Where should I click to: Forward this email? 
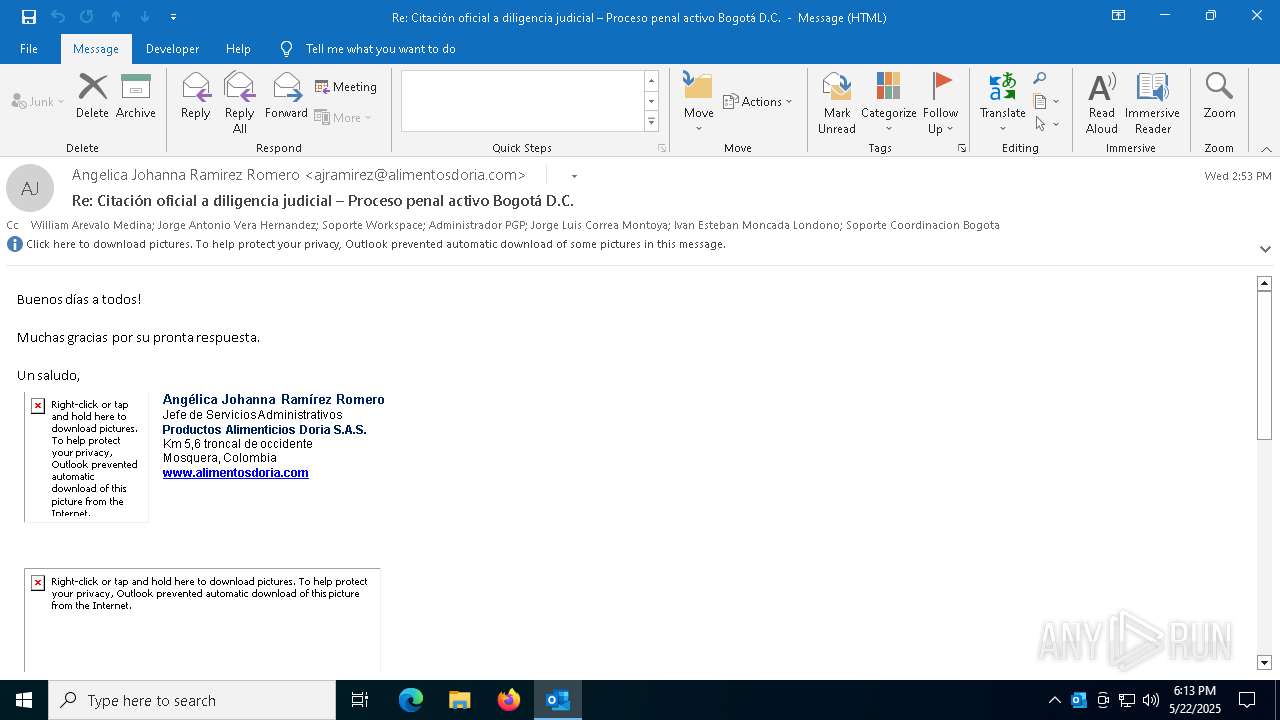[x=286, y=96]
